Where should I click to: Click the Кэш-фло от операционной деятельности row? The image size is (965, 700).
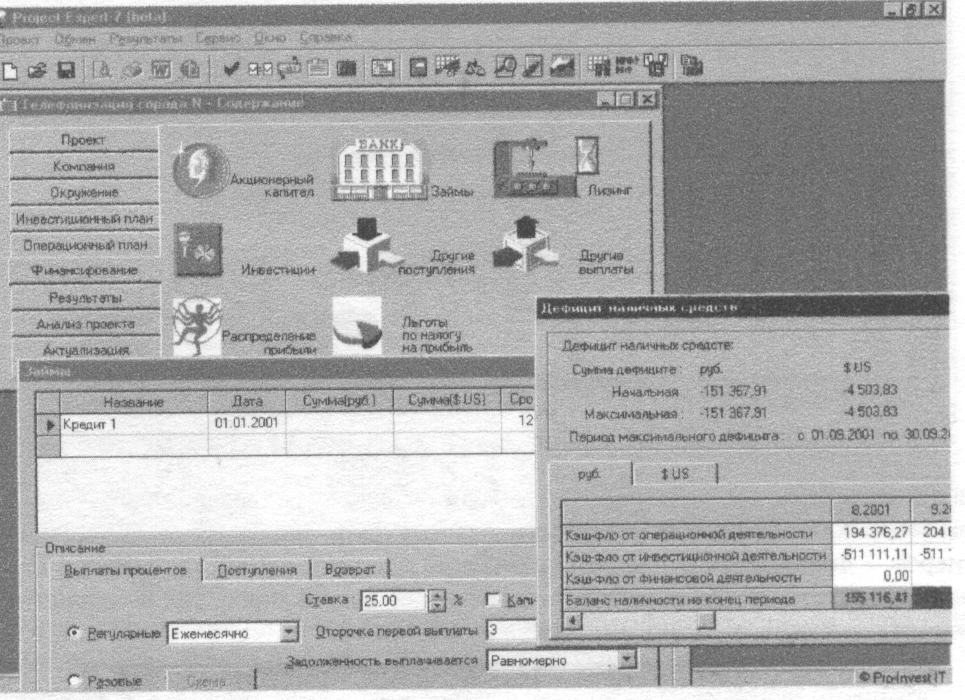(756, 534)
